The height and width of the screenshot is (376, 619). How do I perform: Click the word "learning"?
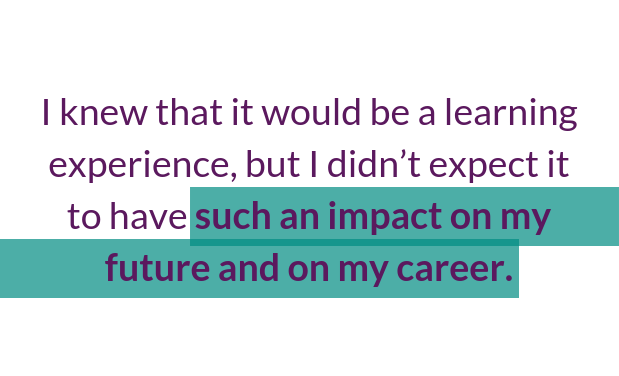(x=511, y=114)
